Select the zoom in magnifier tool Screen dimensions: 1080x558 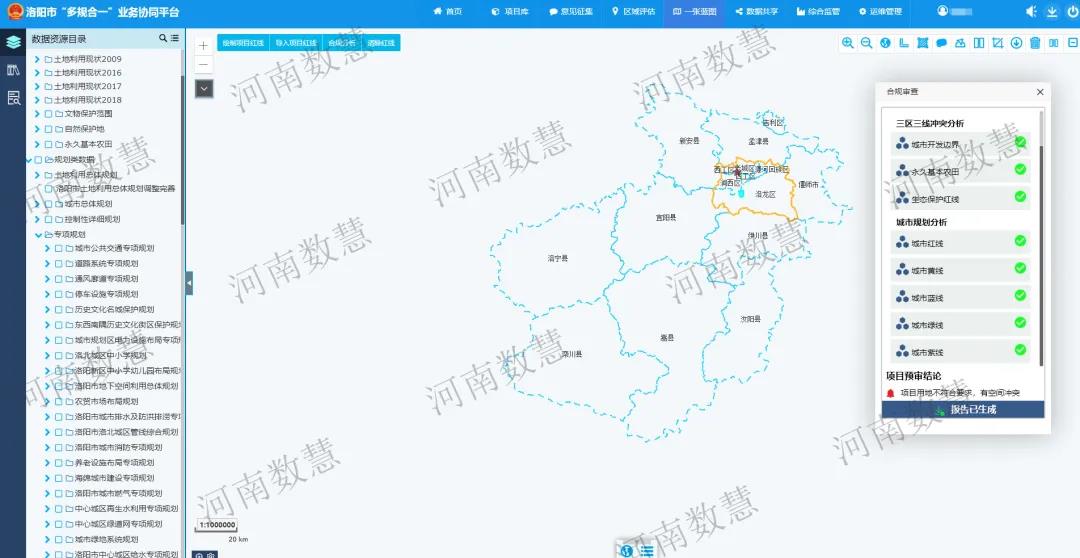pos(848,43)
